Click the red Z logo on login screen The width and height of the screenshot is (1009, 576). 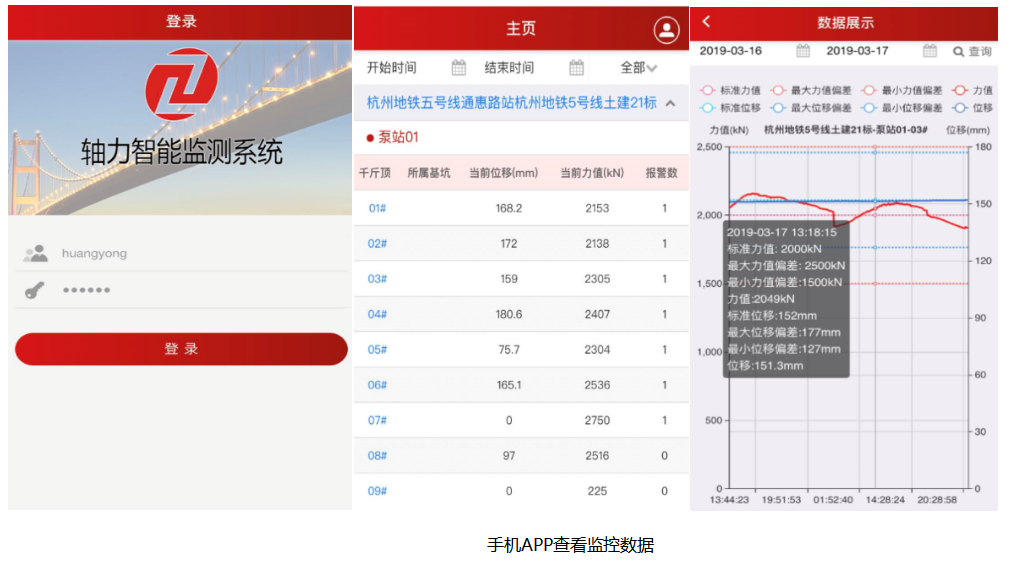[181, 84]
